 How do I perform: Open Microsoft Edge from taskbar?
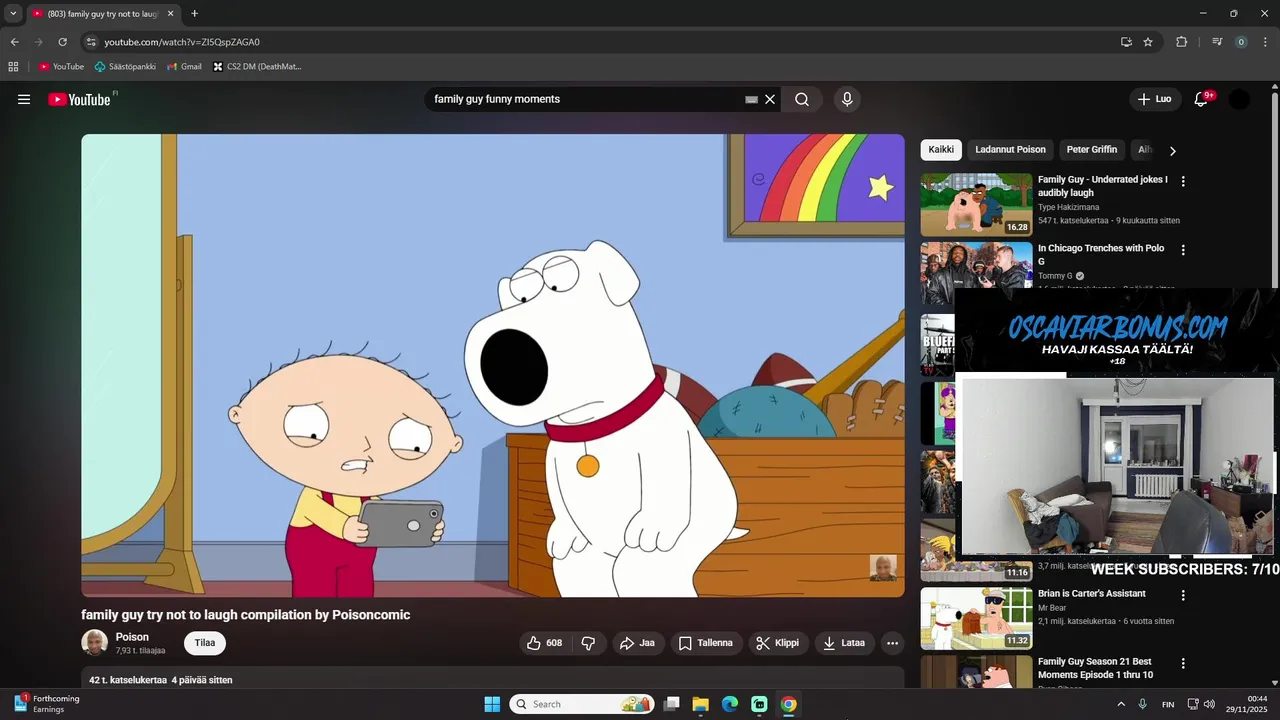point(729,704)
